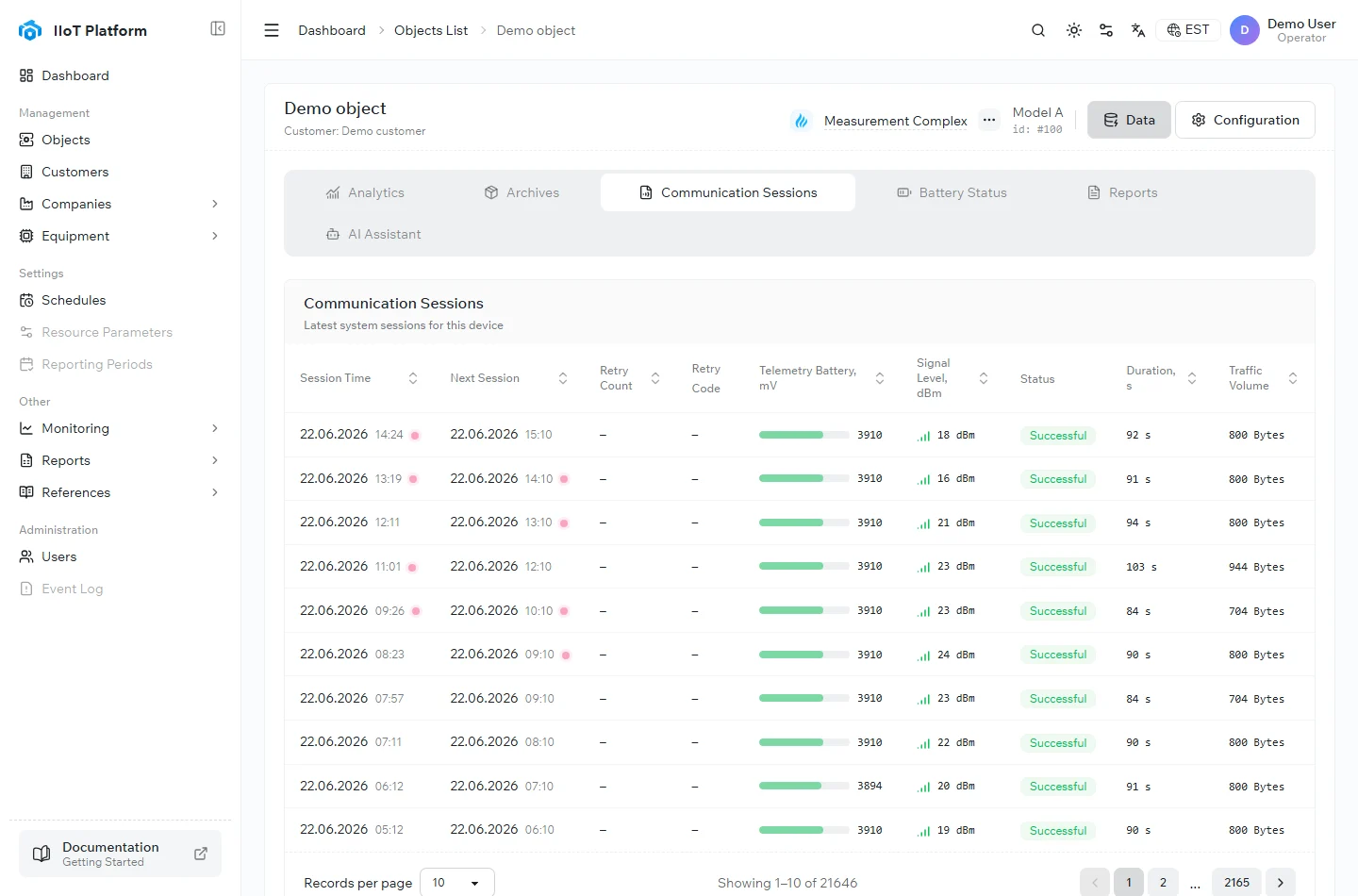
Task: Click the search magnifier icon
Action: click(1038, 30)
